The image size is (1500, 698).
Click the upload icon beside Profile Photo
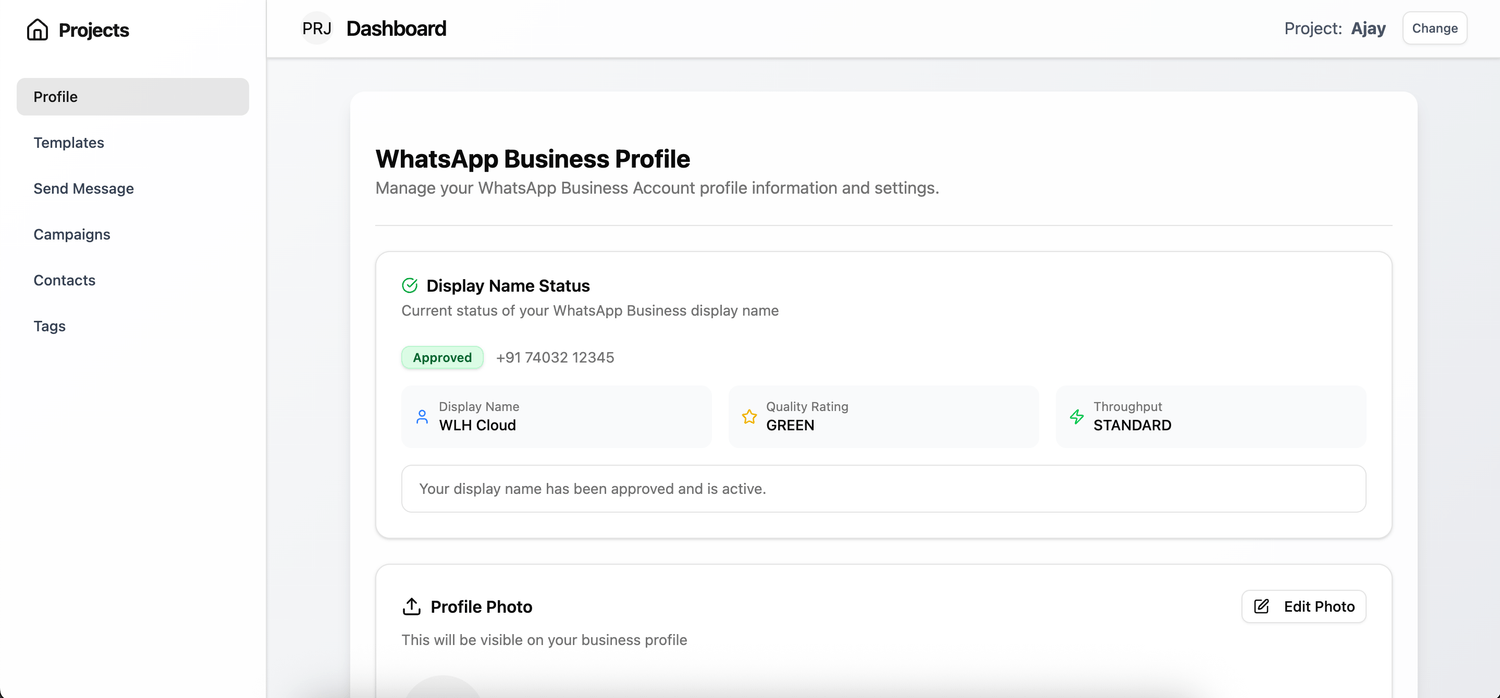pos(411,607)
